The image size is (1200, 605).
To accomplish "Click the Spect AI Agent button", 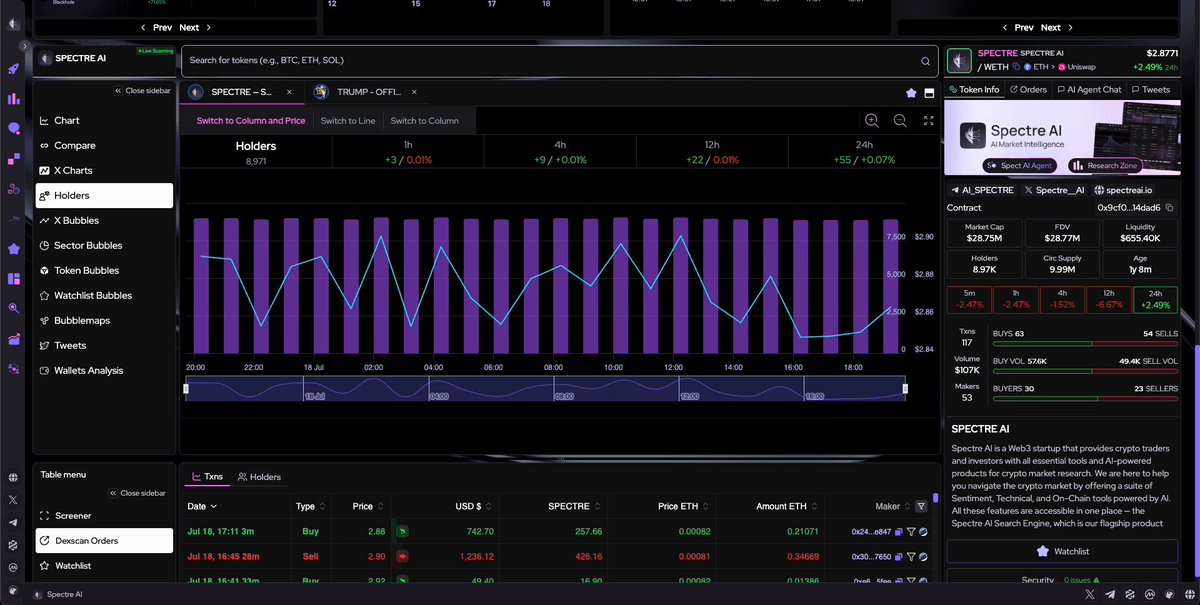I will tap(1022, 166).
